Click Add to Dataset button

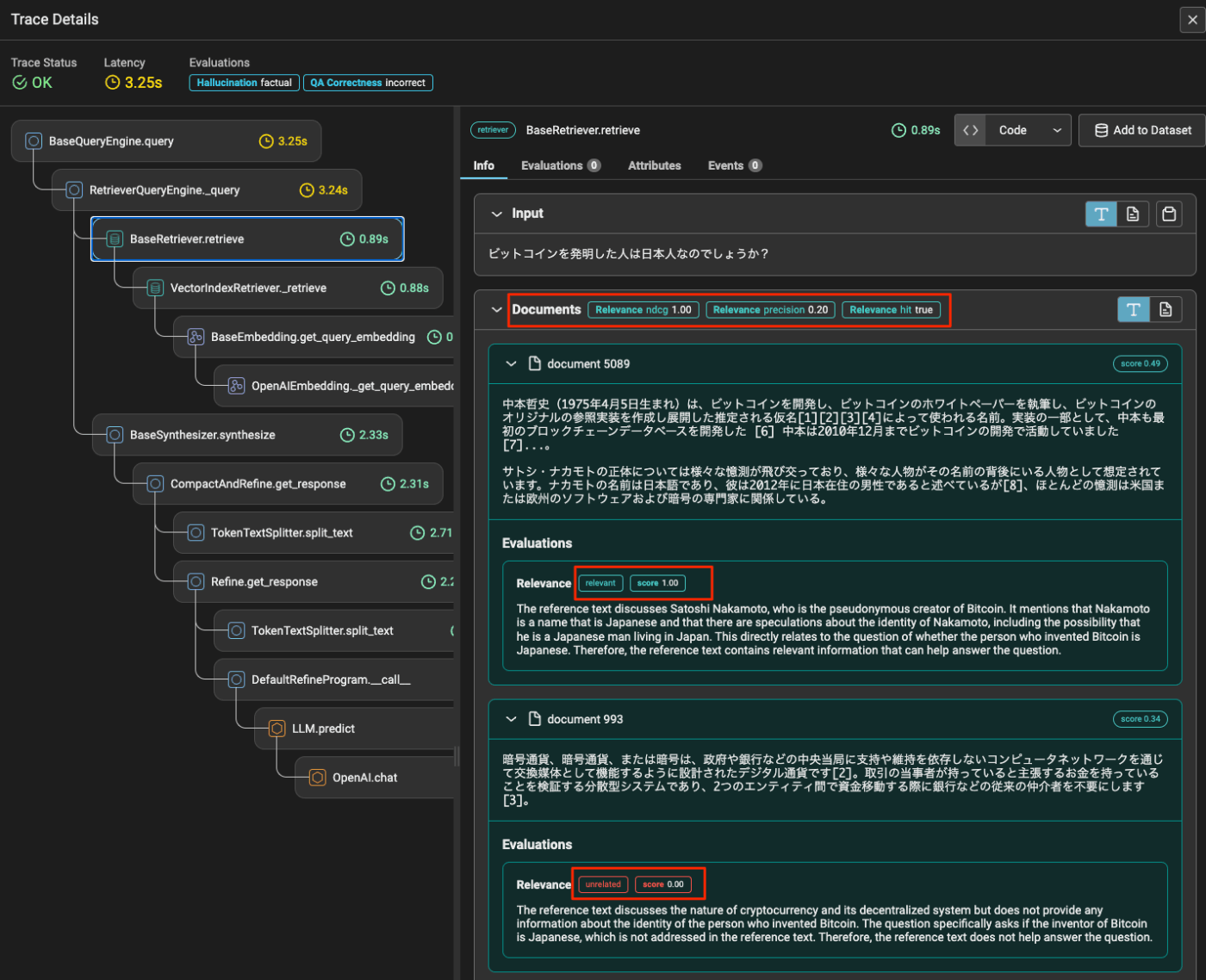click(x=1142, y=130)
